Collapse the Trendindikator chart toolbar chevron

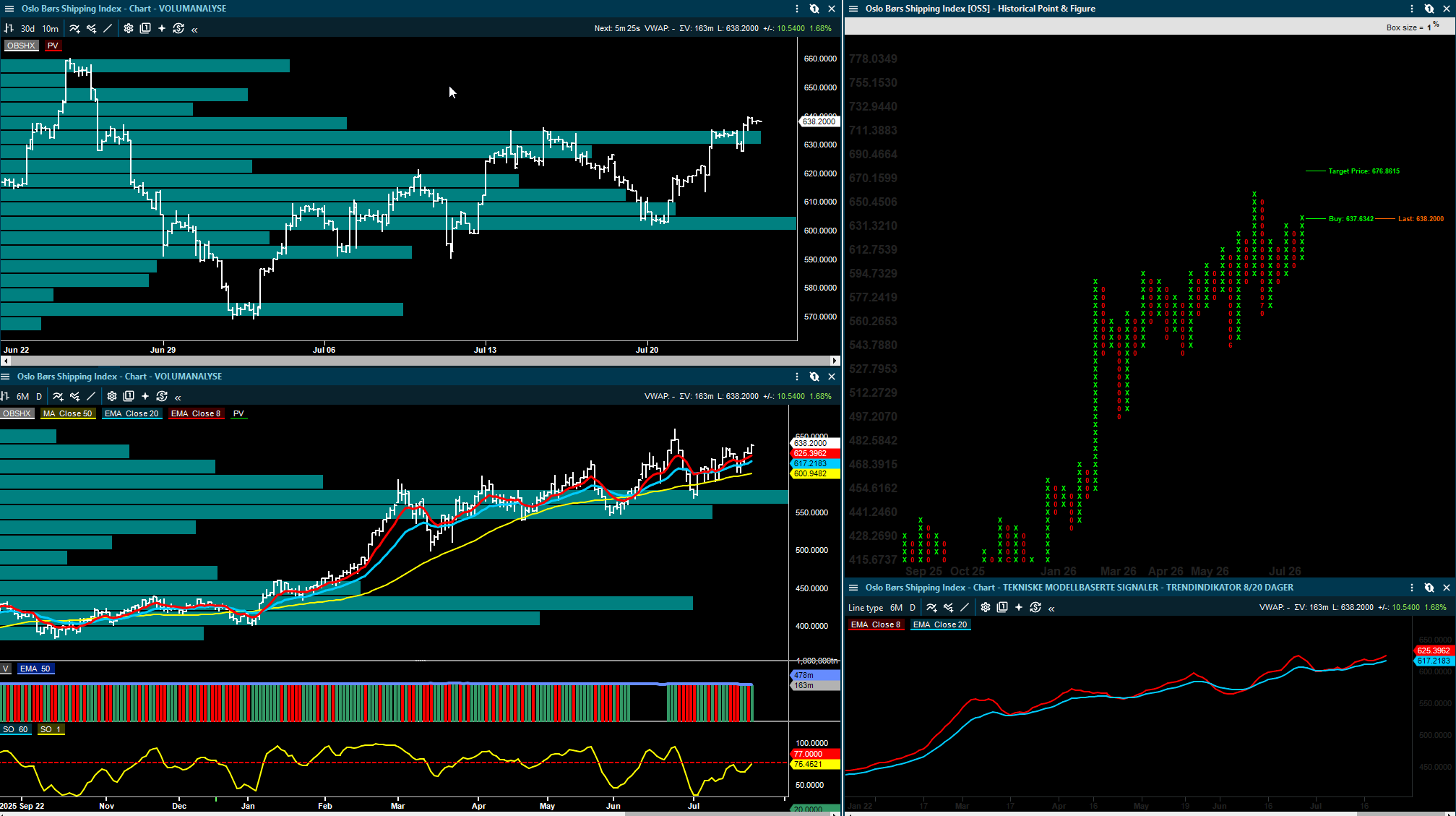[1051, 608]
